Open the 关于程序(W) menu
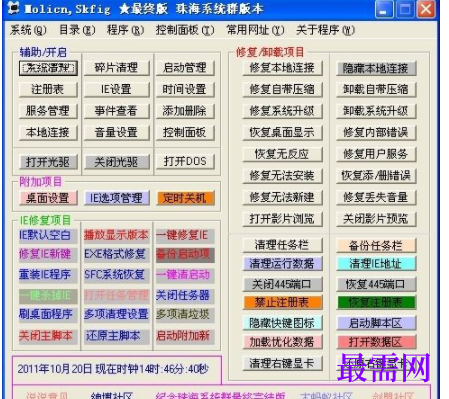This screenshot has width=449, height=399. (x=325, y=30)
